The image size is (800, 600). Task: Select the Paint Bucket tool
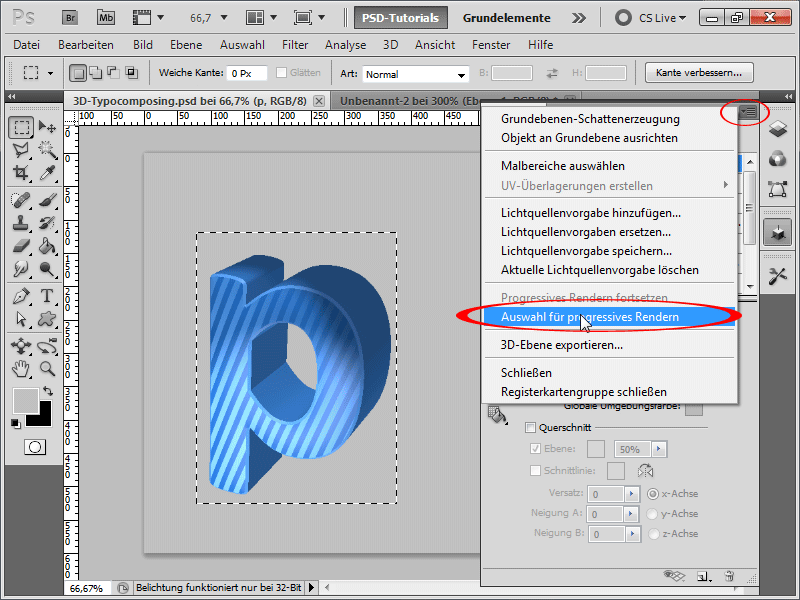47,246
